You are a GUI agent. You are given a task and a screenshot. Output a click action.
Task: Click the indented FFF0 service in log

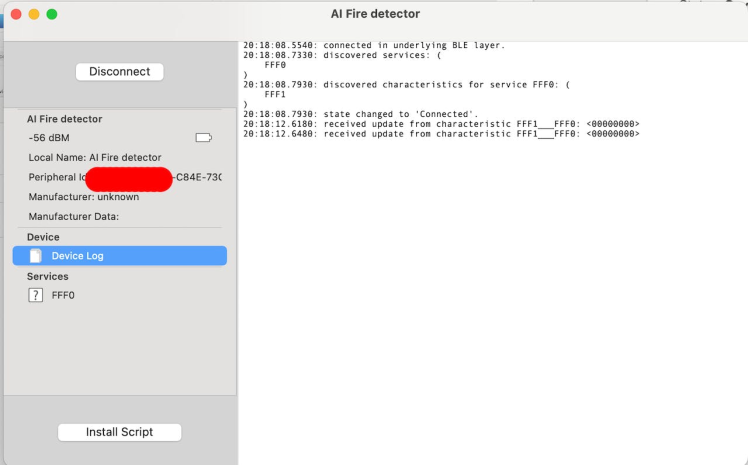tap(275, 65)
